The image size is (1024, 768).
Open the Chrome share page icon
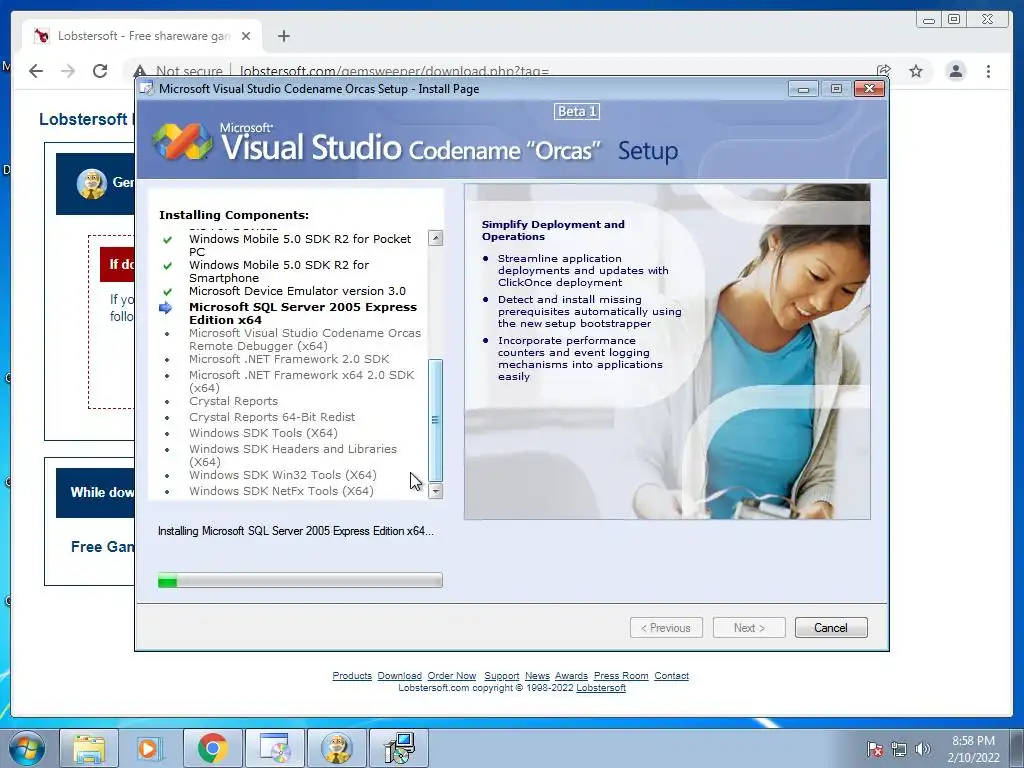coord(884,71)
